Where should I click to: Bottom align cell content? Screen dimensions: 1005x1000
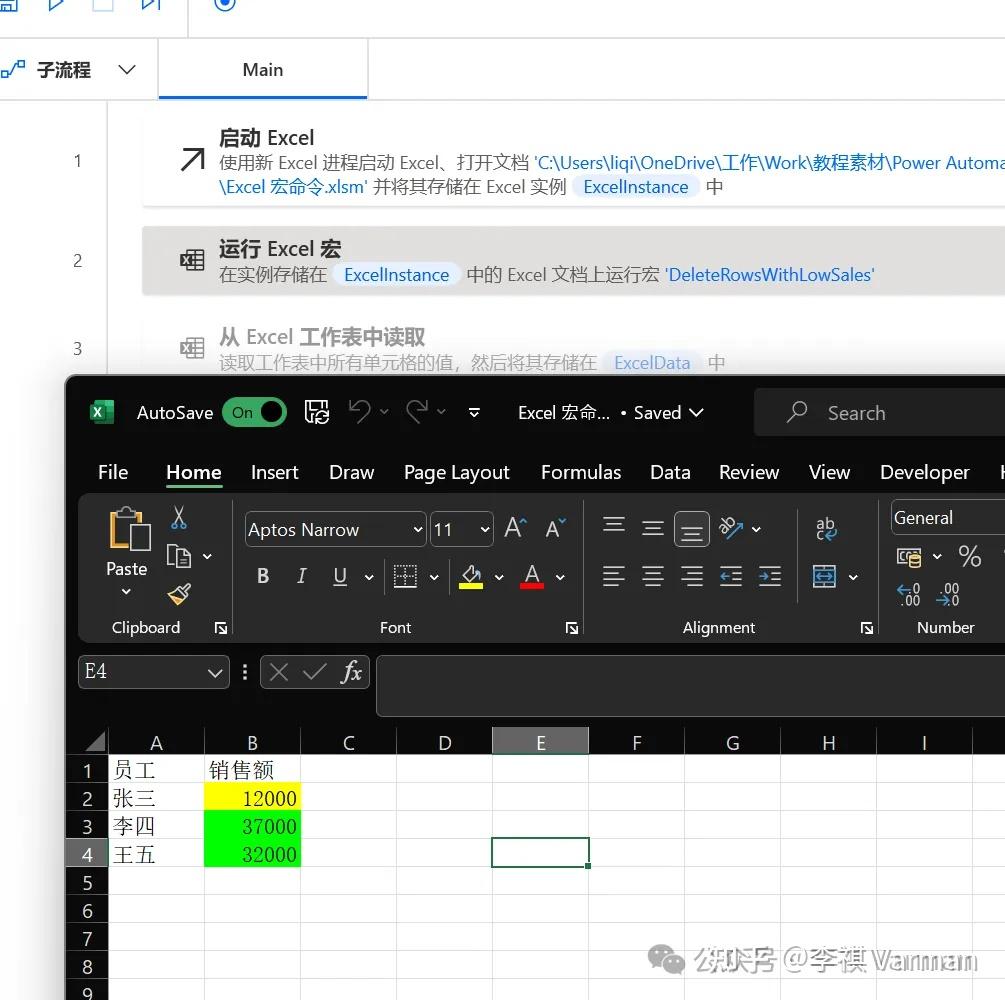(x=692, y=529)
